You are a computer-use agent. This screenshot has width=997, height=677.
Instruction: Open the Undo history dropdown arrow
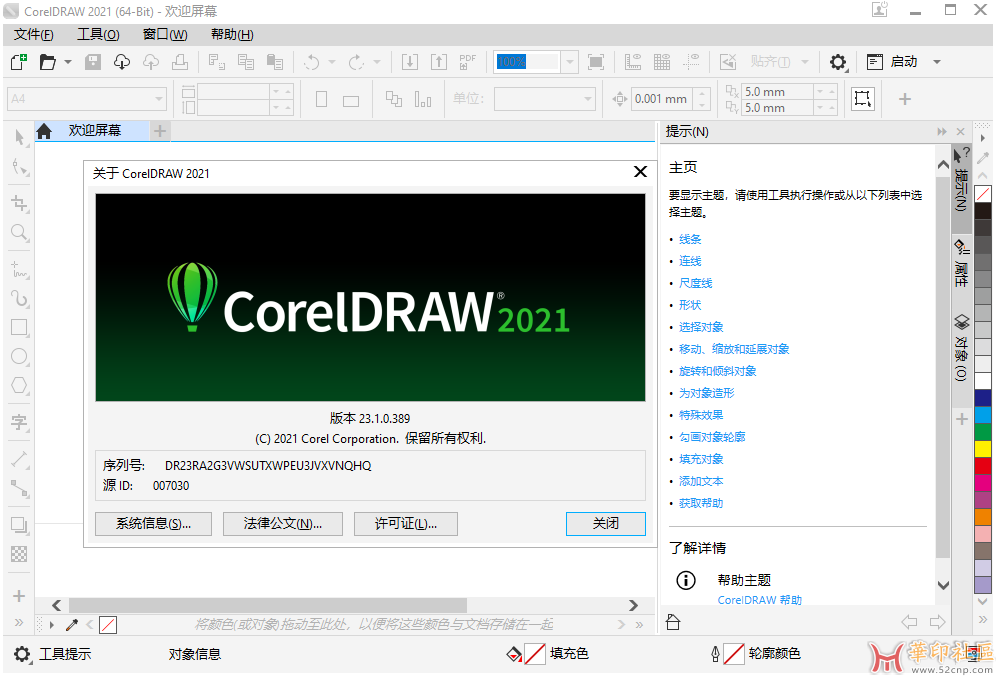(332, 62)
